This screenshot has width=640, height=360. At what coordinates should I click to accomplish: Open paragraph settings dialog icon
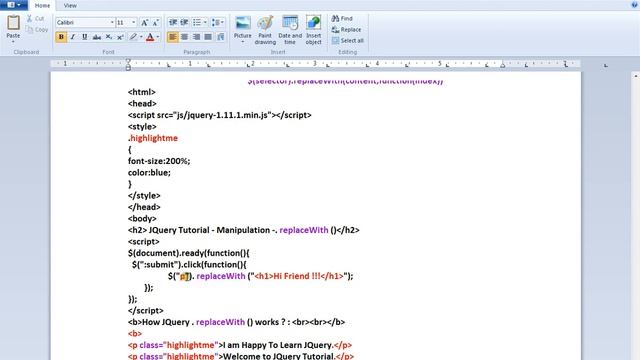pyautogui.click(x=220, y=37)
